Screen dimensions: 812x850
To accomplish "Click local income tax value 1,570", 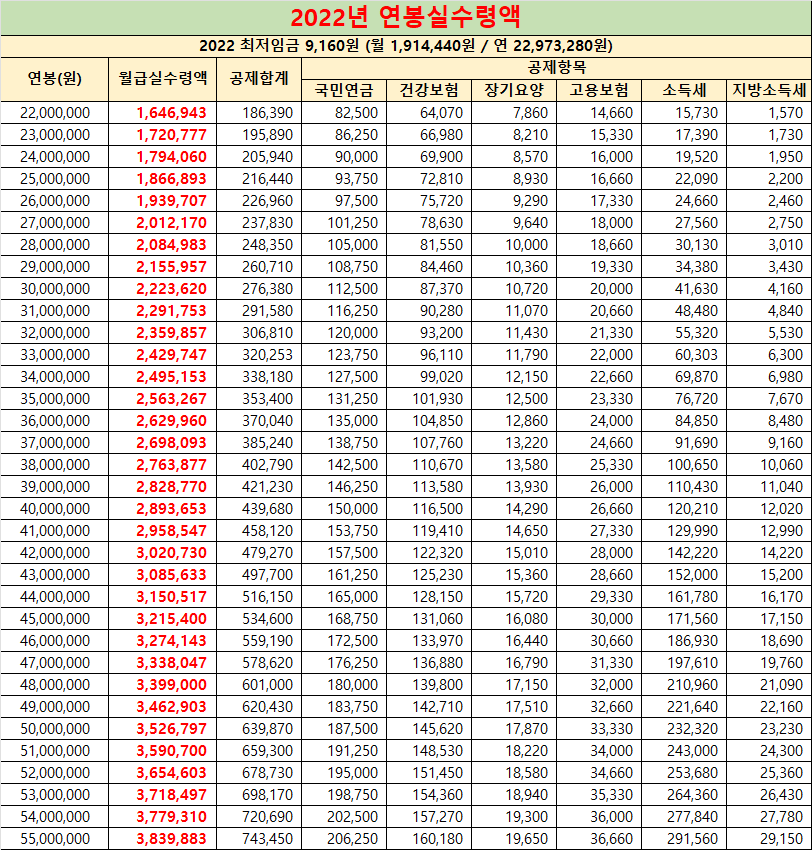I will [785, 113].
